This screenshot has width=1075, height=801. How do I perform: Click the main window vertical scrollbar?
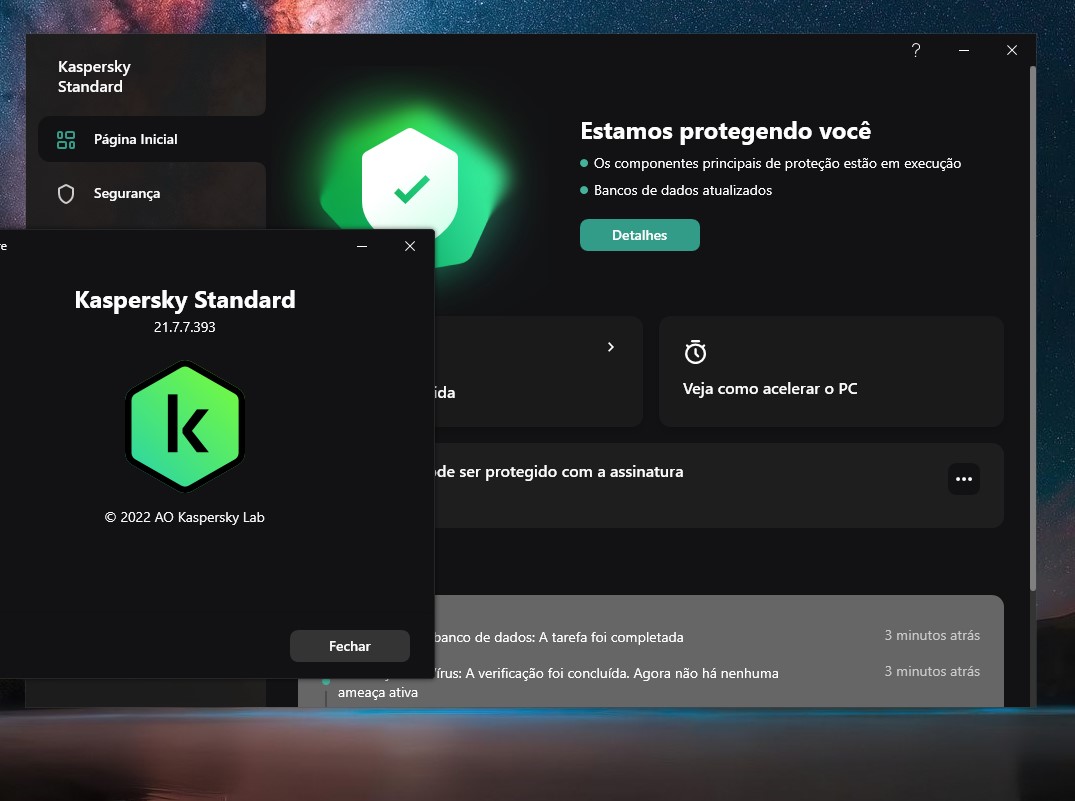pos(1032,328)
